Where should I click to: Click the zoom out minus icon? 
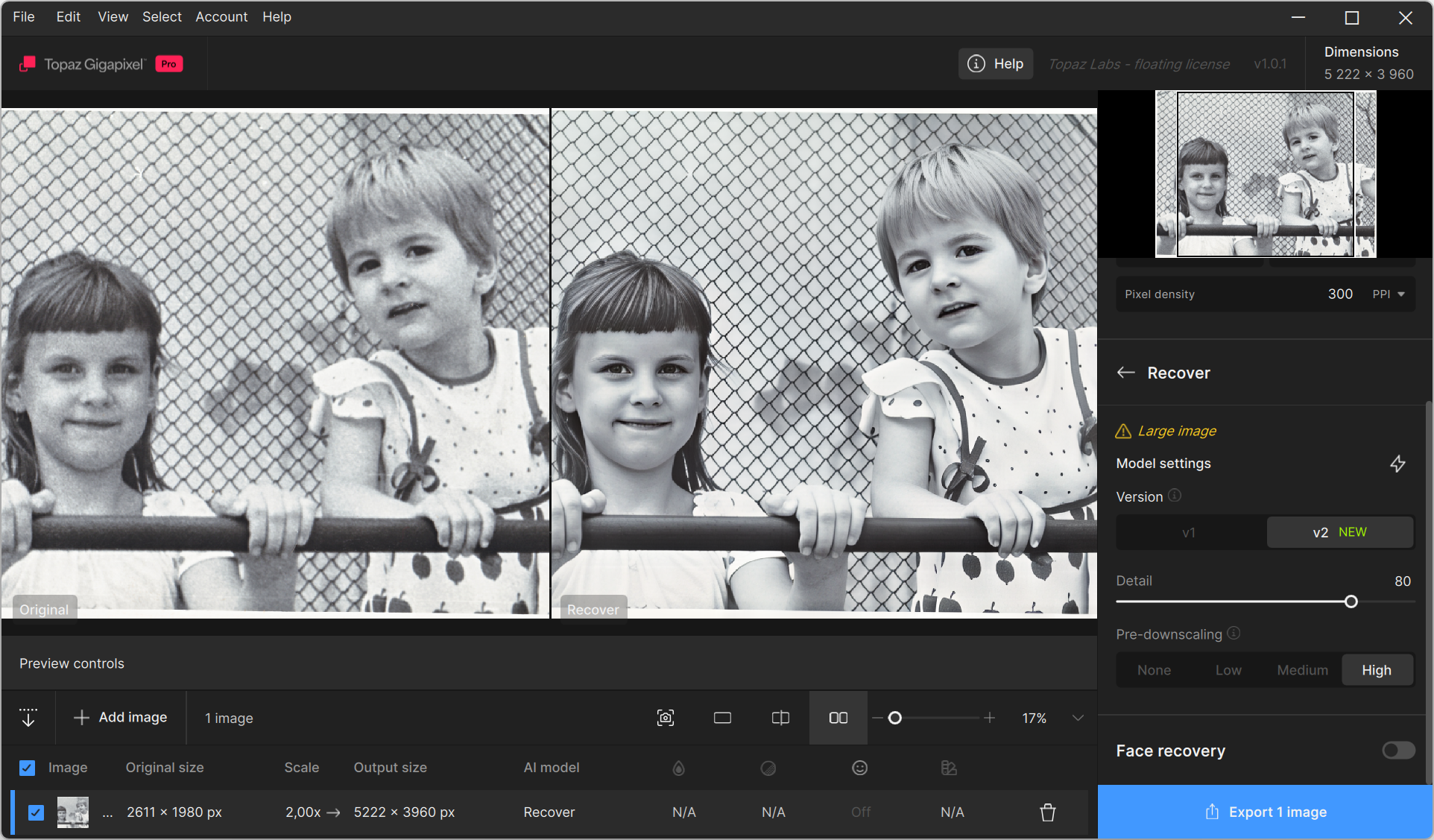877,718
